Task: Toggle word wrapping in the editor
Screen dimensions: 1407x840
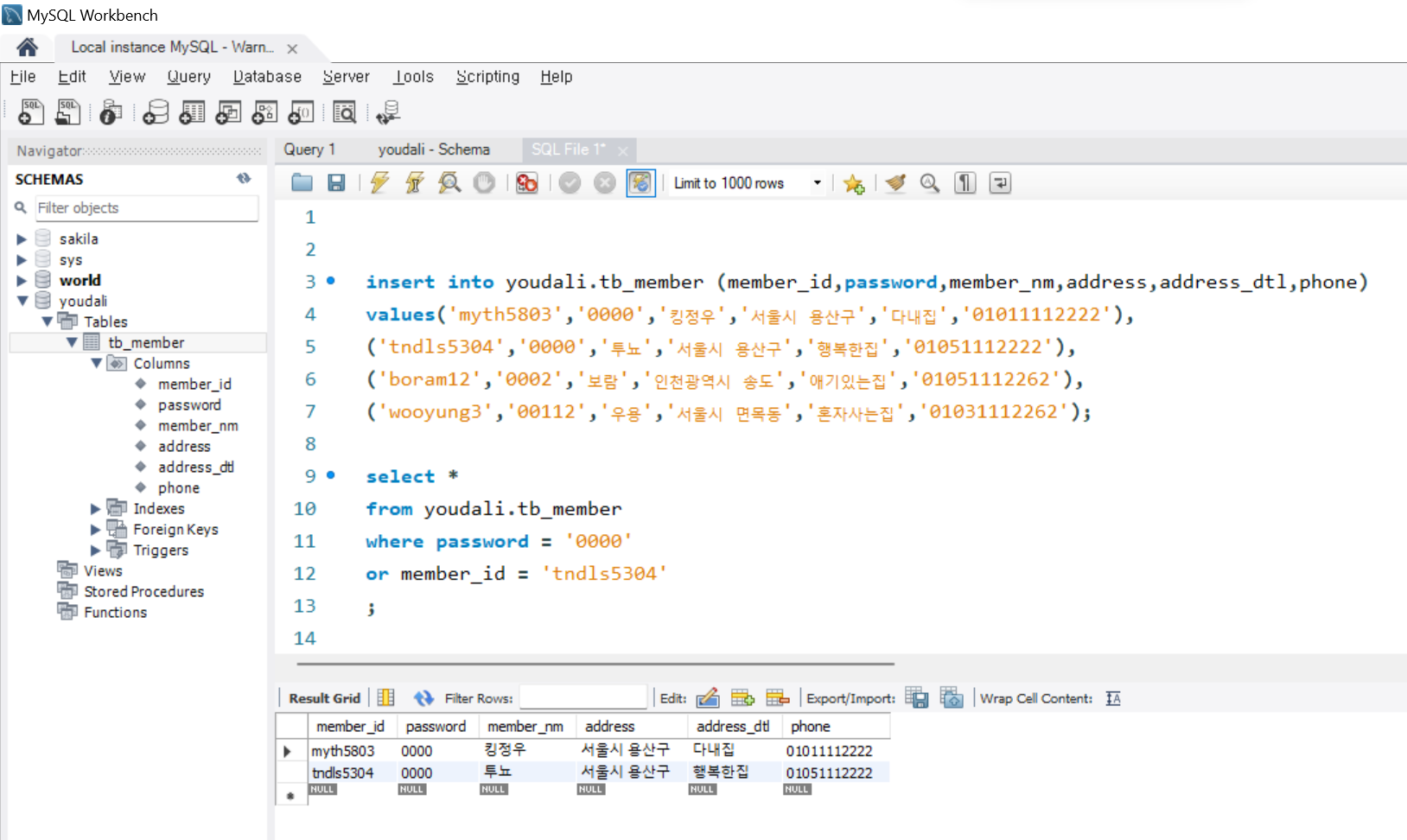Action: (x=1000, y=182)
